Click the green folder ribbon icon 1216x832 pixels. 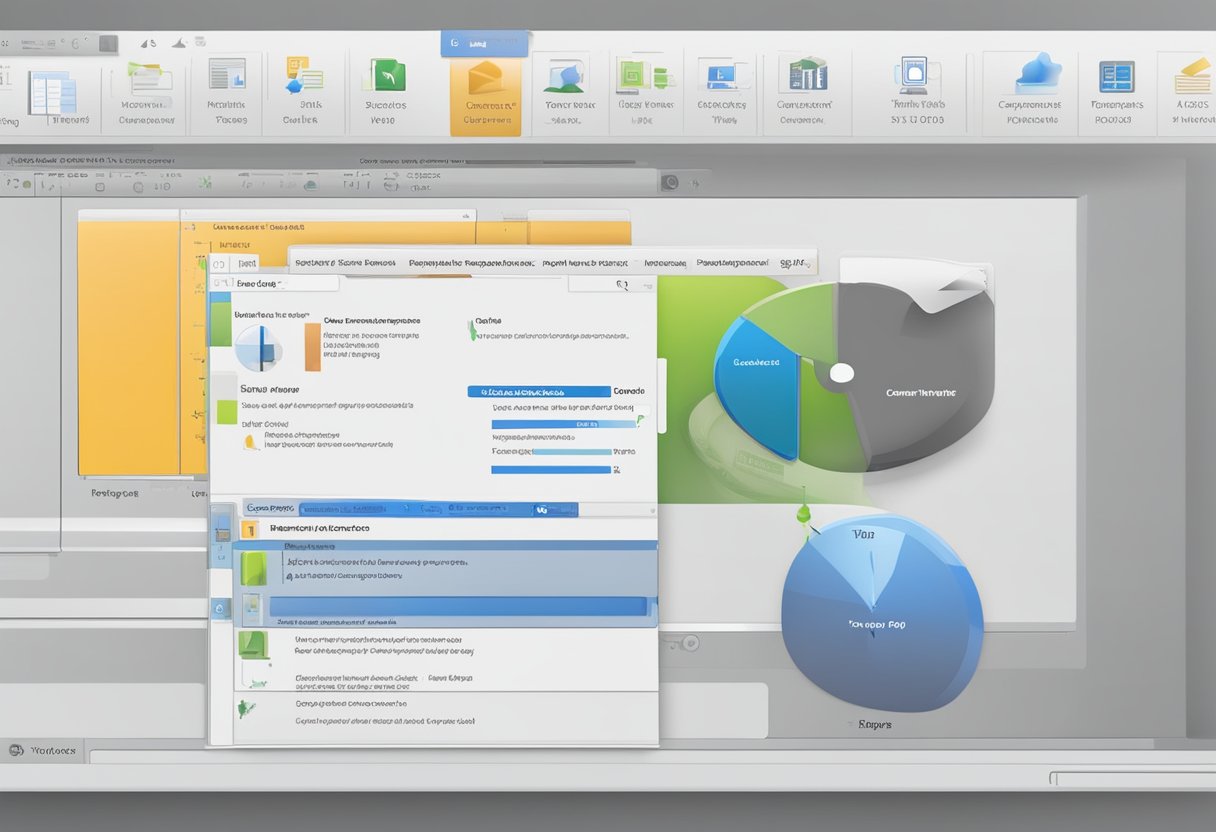coord(147,78)
